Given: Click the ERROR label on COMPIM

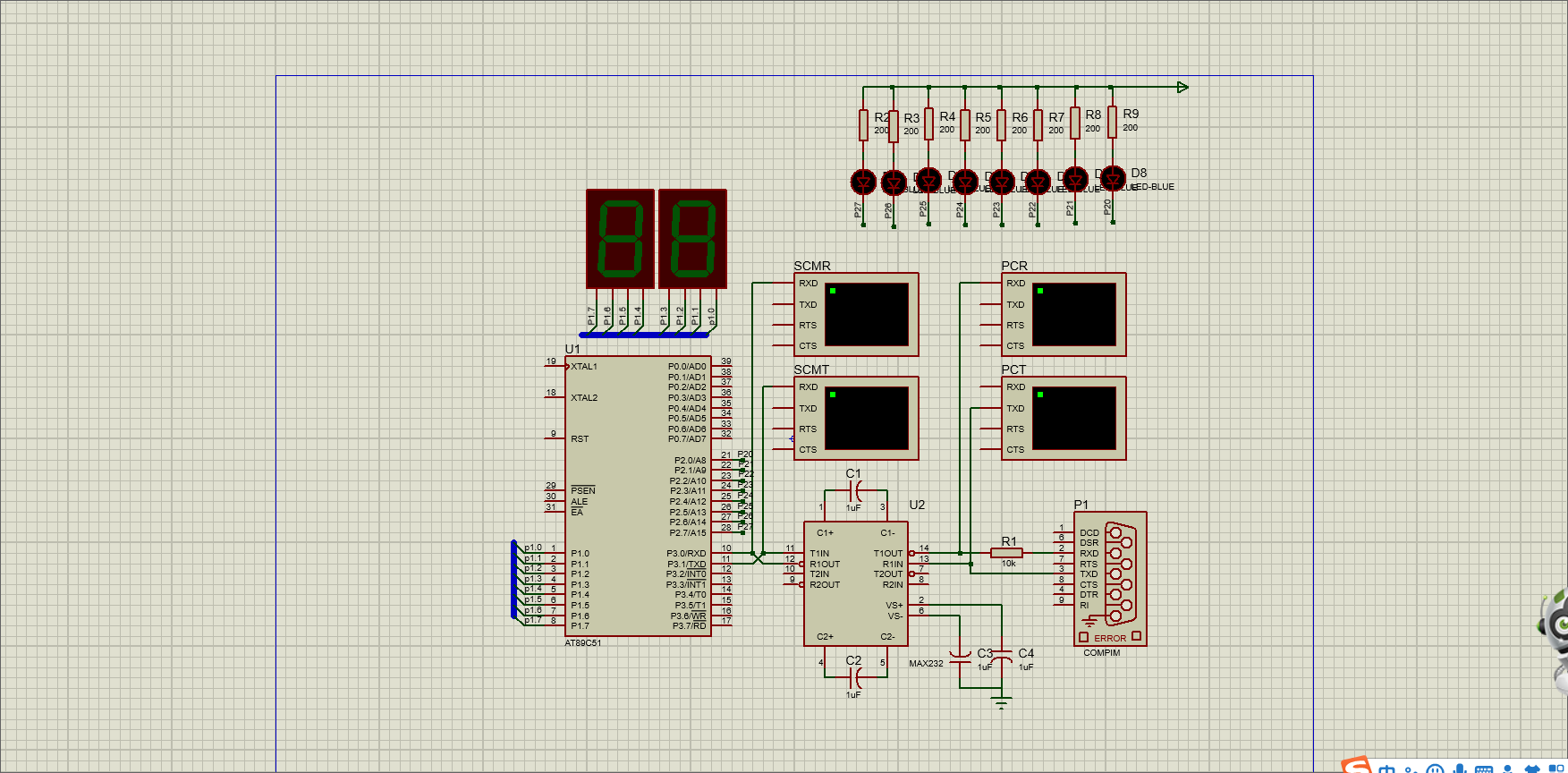Looking at the screenshot, I should [x=1110, y=639].
